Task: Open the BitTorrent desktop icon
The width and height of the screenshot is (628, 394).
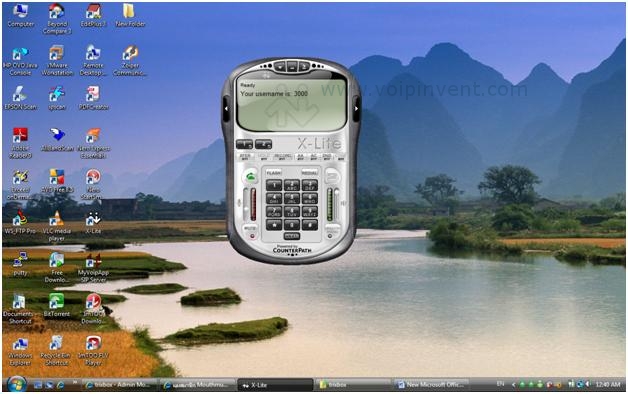Action: (56, 305)
